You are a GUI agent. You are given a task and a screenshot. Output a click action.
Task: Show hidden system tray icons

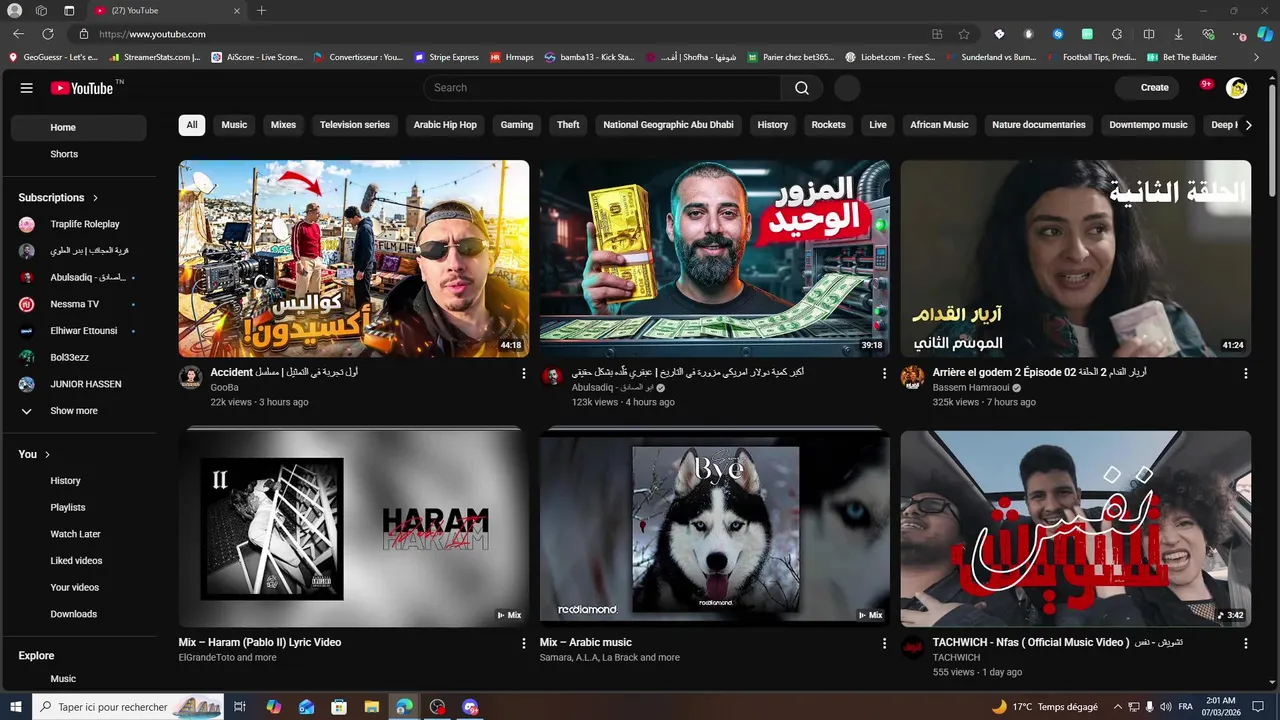click(x=1118, y=707)
